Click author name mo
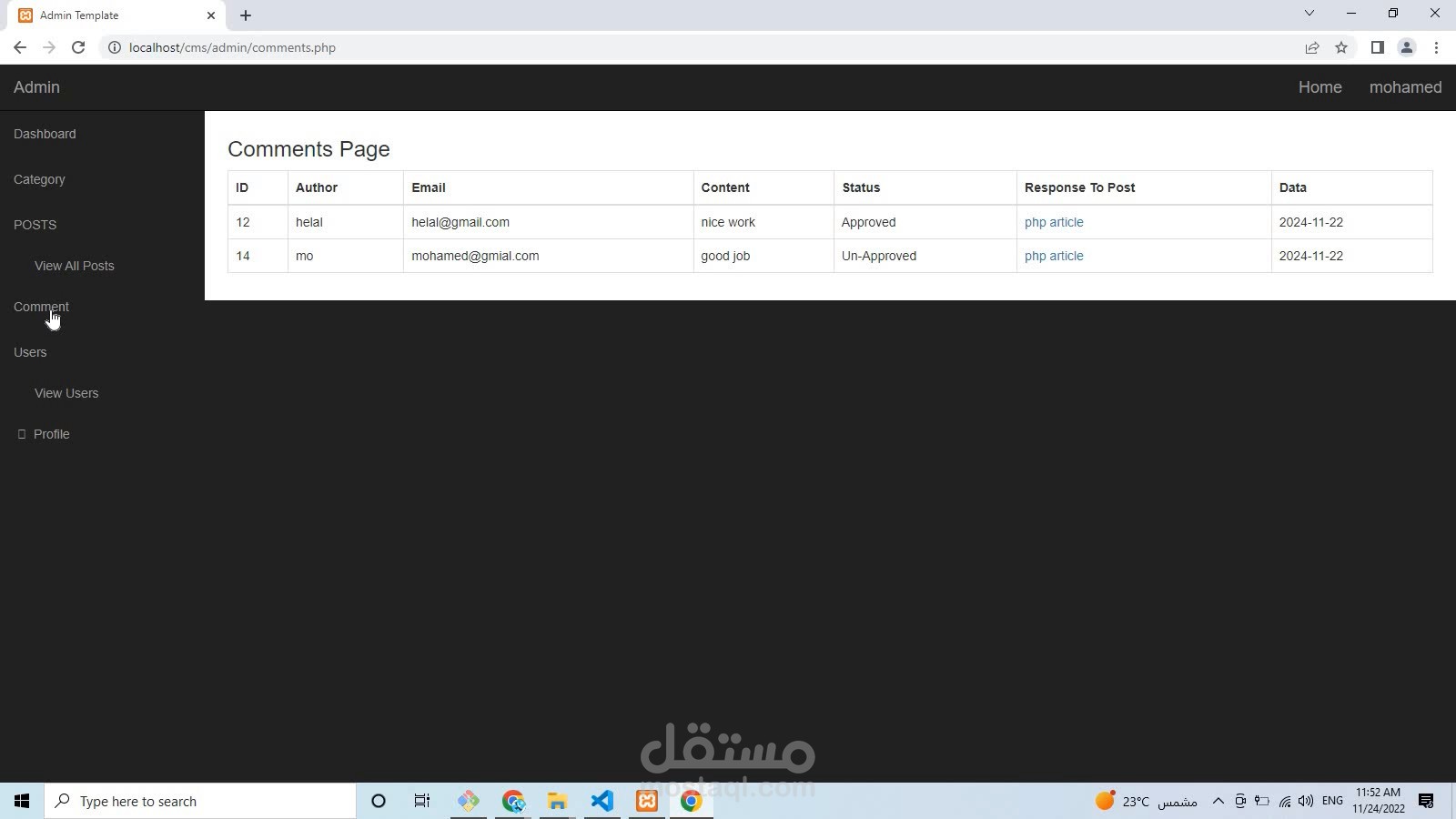1456x819 pixels. coord(305,256)
